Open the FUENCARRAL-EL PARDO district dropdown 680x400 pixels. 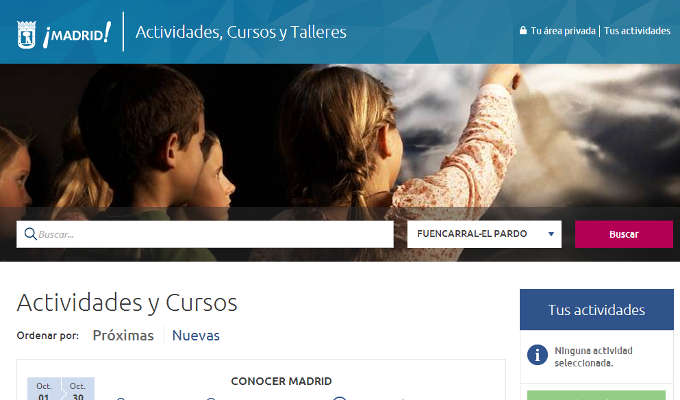484,234
